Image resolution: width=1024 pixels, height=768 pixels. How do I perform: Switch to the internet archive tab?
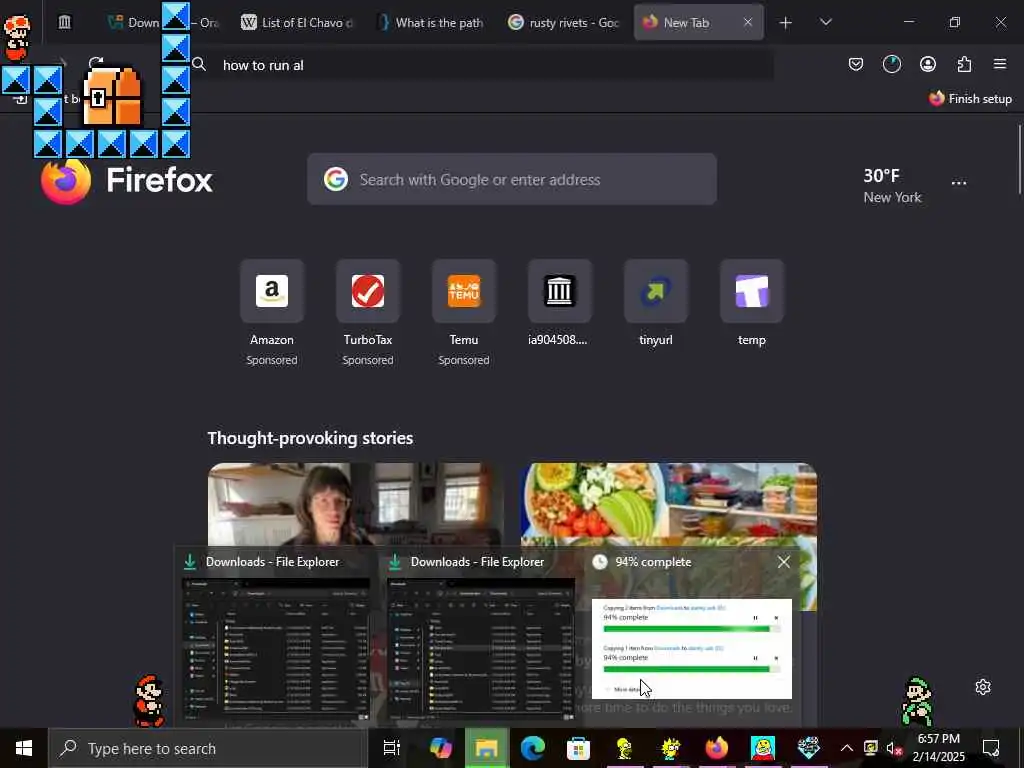pos(65,22)
